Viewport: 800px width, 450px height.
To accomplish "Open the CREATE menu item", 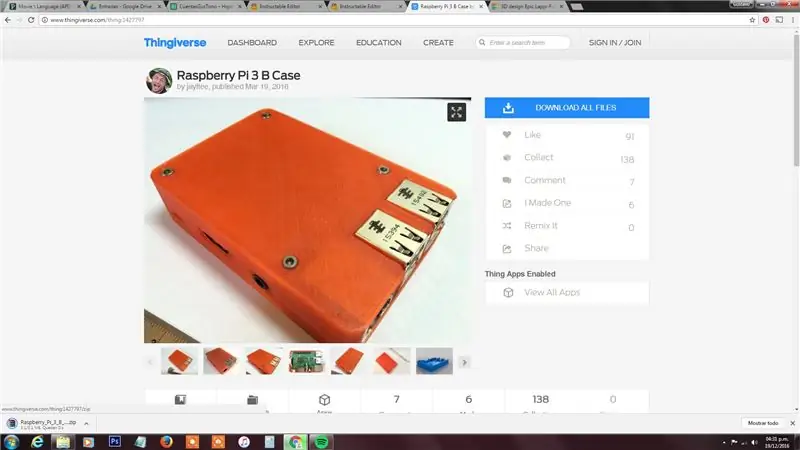I will pos(438,43).
